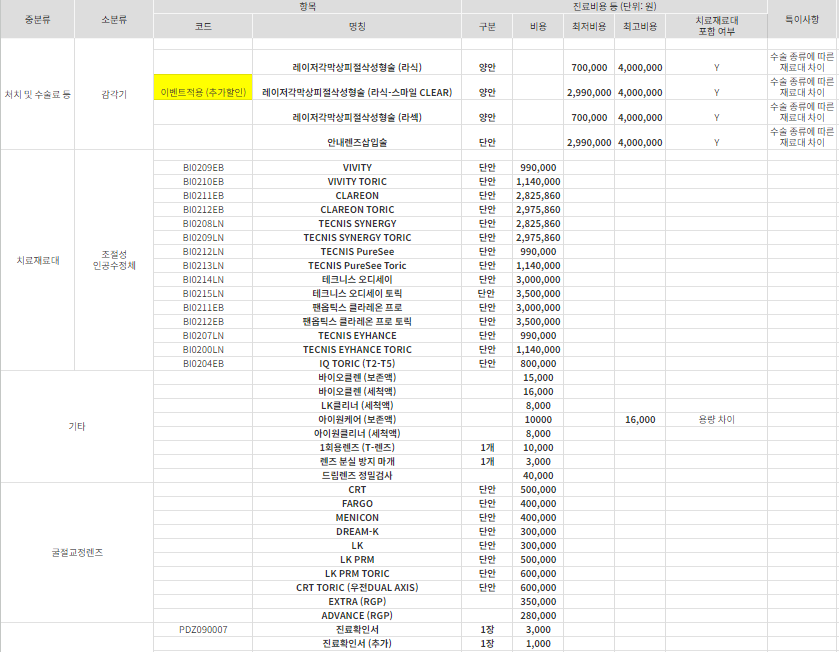Click the 진료비용 등 (단위: 원) header
Image resolution: width=839 pixels, height=652 pixels.
614,6
